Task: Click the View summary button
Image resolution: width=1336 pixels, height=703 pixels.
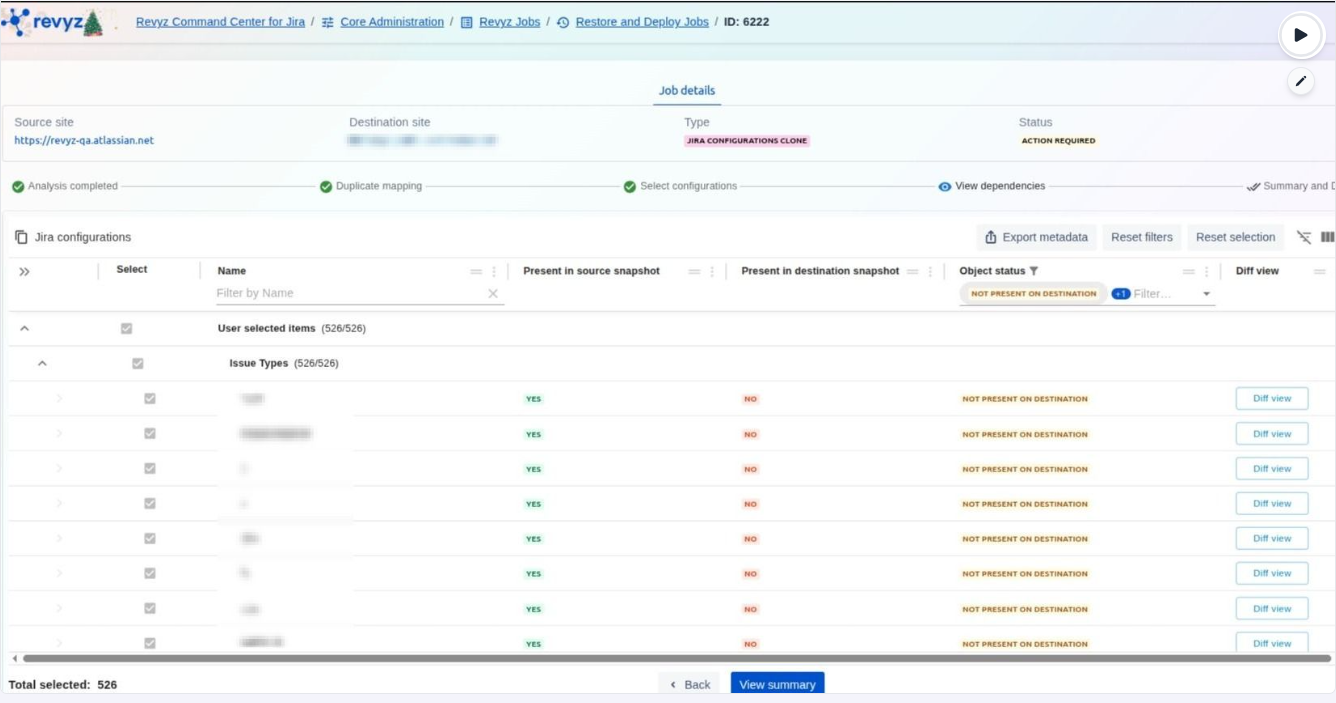Action: pyautogui.click(x=777, y=684)
